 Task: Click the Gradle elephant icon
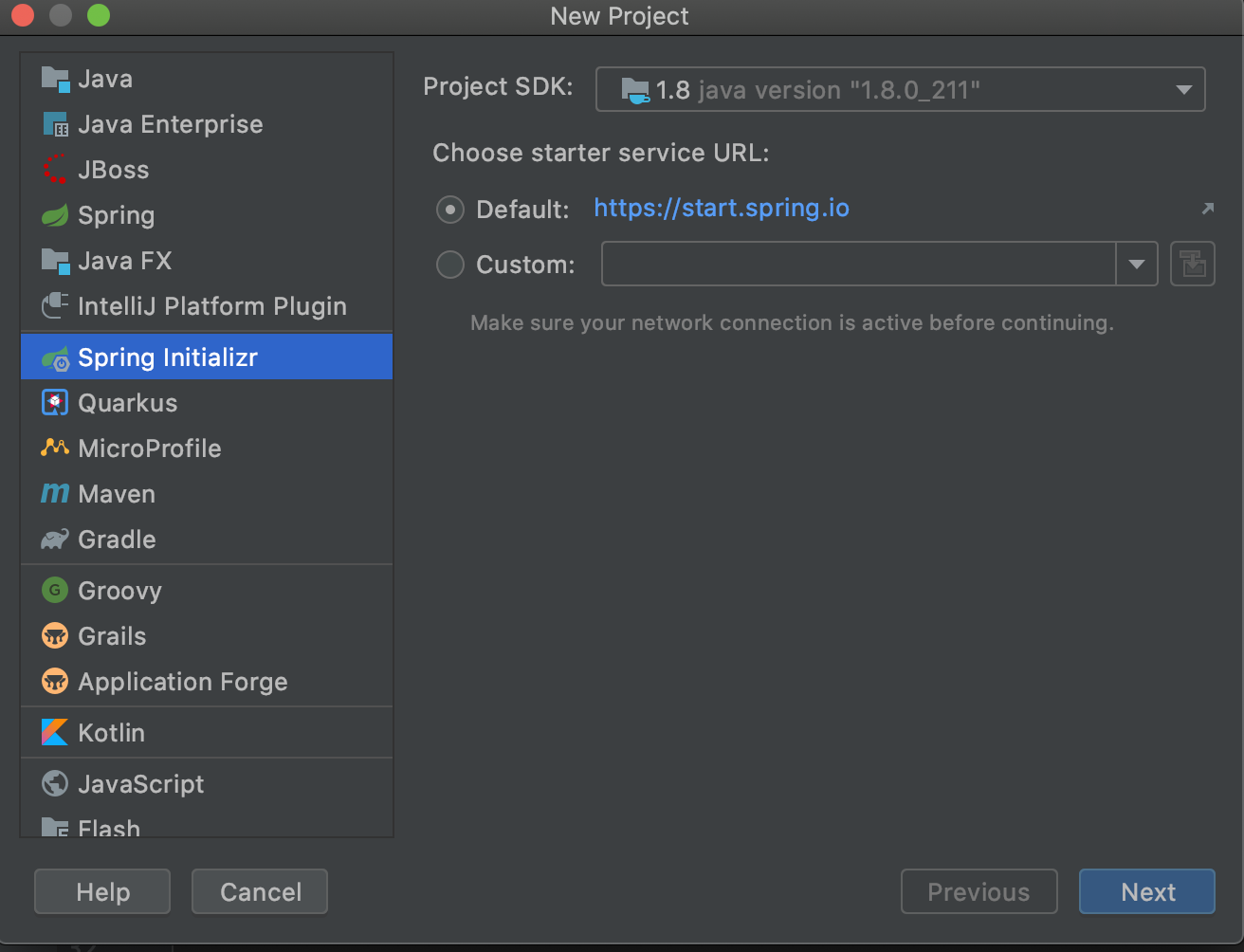coord(55,540)
